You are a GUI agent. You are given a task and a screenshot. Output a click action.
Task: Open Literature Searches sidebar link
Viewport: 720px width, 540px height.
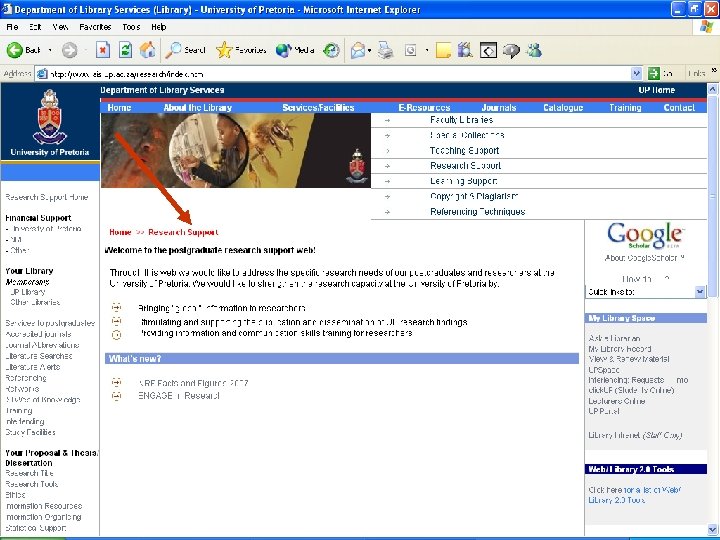tap(39, 356)
